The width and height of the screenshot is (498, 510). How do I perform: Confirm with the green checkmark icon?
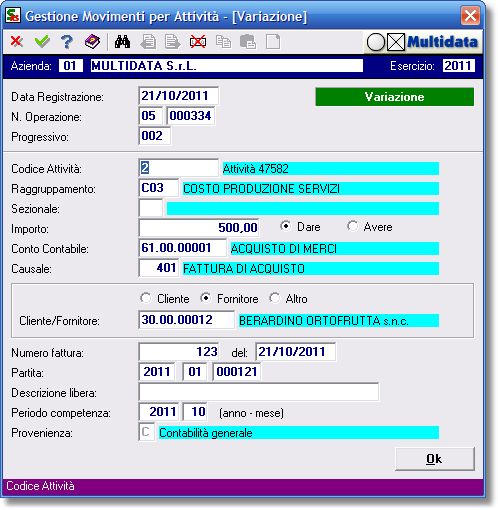pyautogui.click(x=42, y=42)
